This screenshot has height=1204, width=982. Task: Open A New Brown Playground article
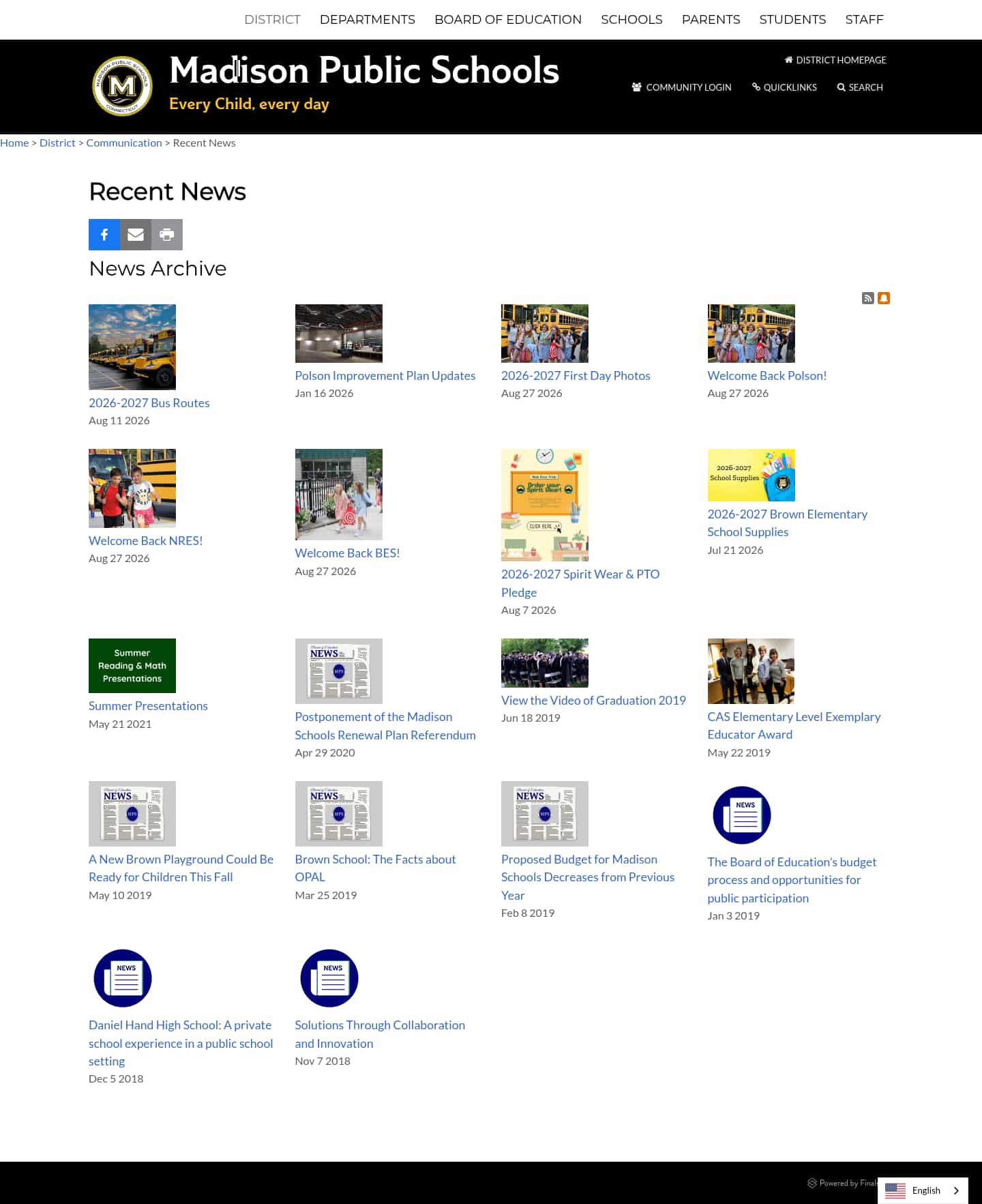point(181,868)
